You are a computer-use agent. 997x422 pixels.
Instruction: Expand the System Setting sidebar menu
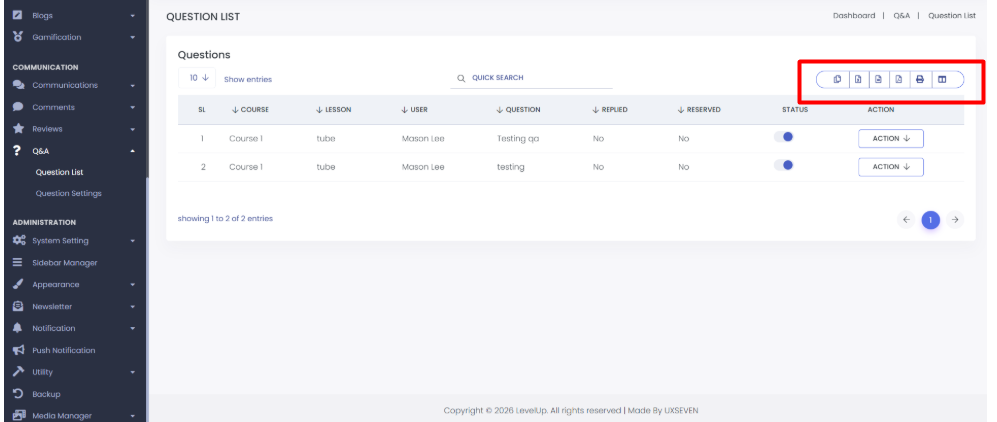(74, 241)
